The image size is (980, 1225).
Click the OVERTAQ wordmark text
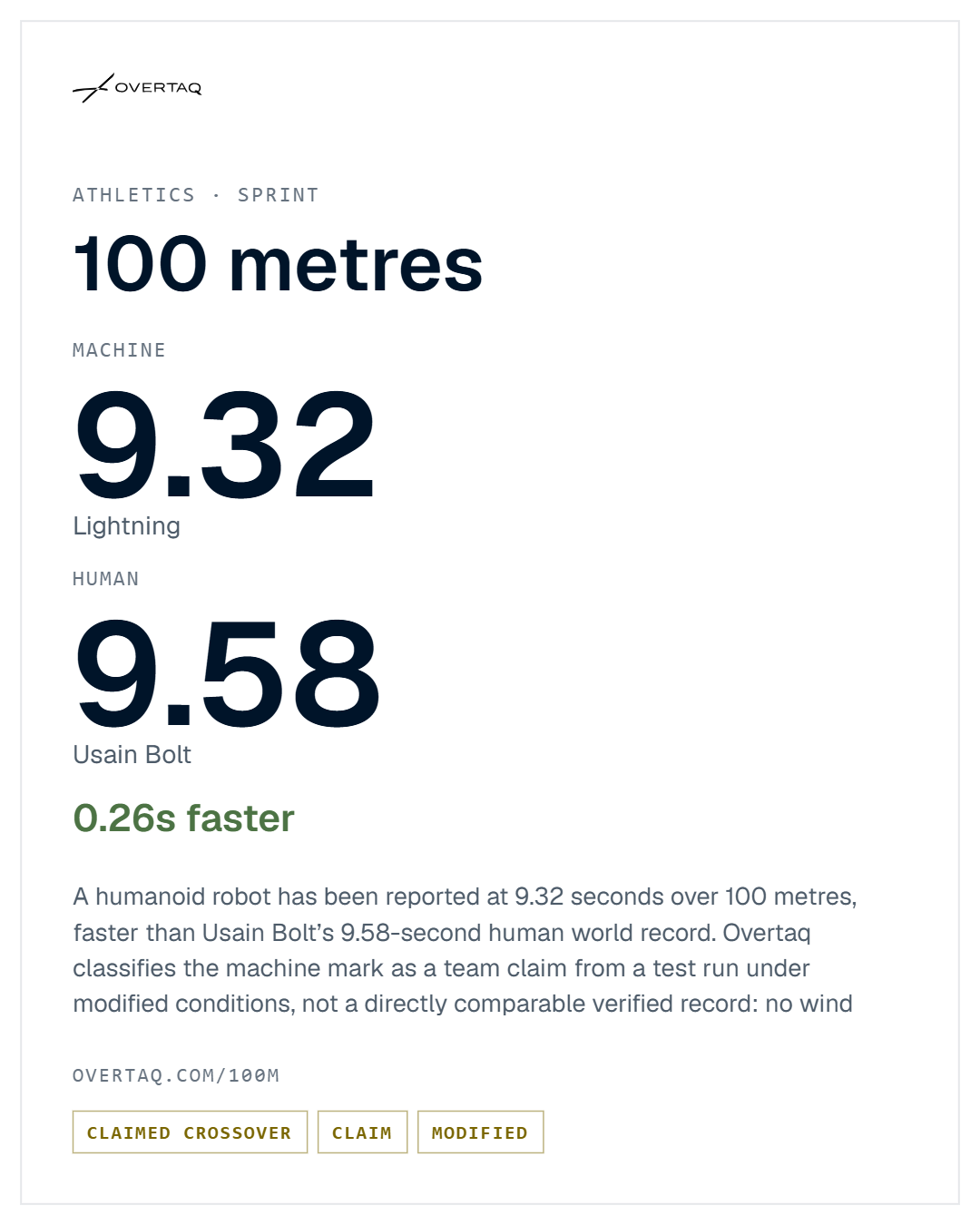click(x=158, y=88)
